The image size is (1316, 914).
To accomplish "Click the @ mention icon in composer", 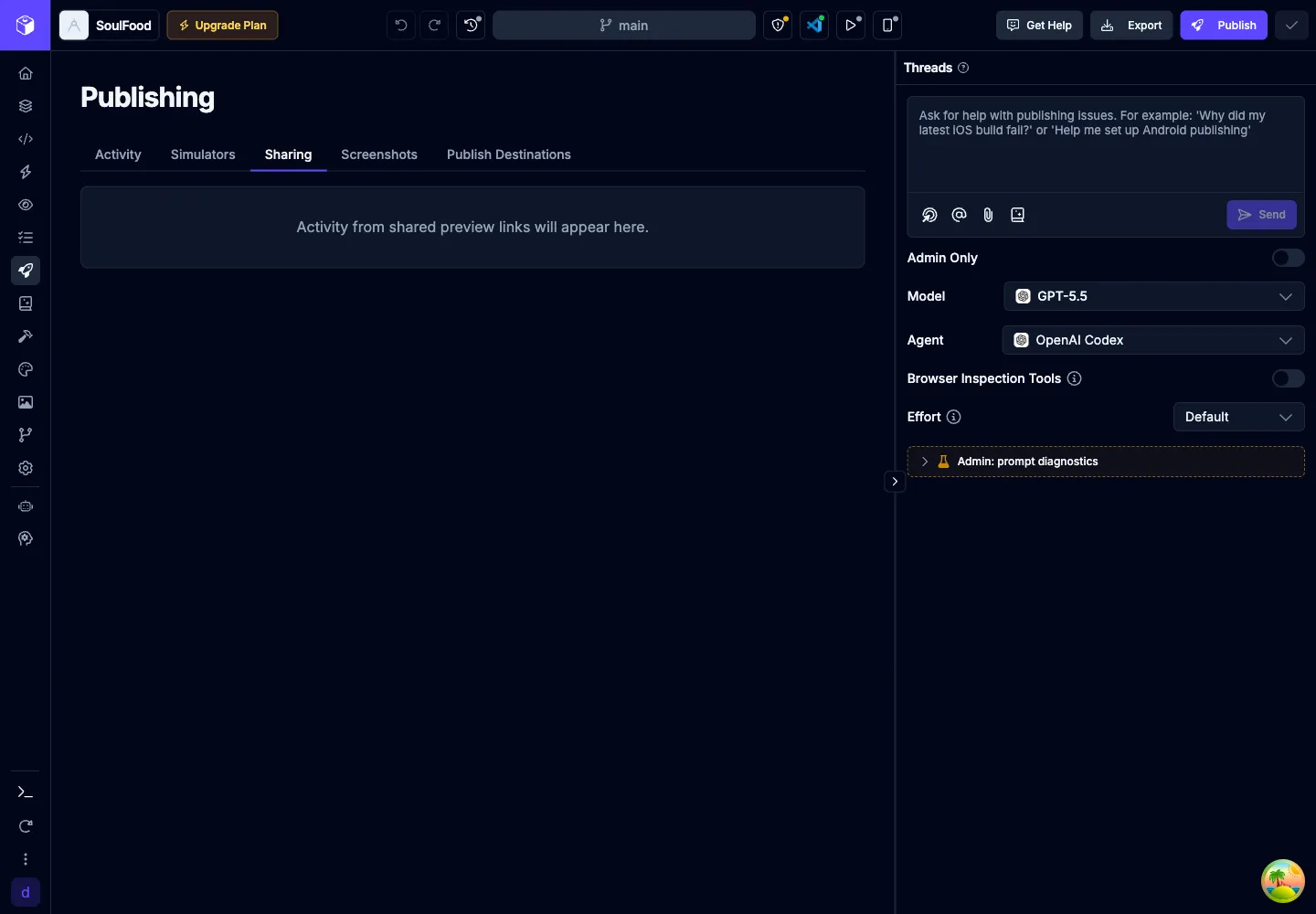I will pos(959,215).
